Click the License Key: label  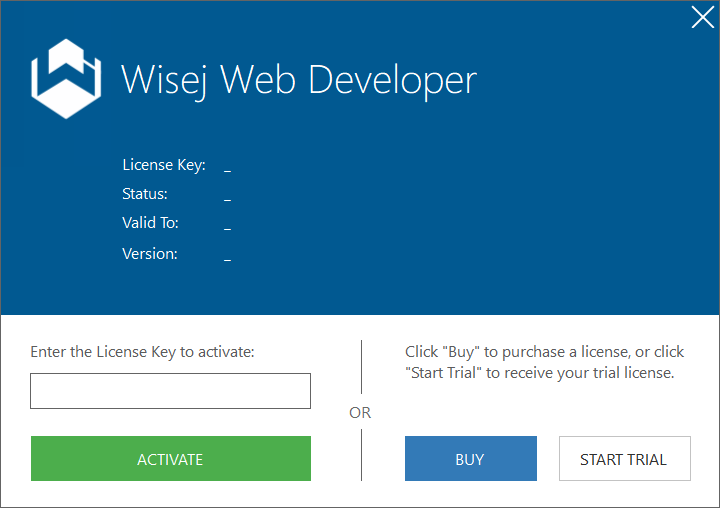(x=164, y=165)
